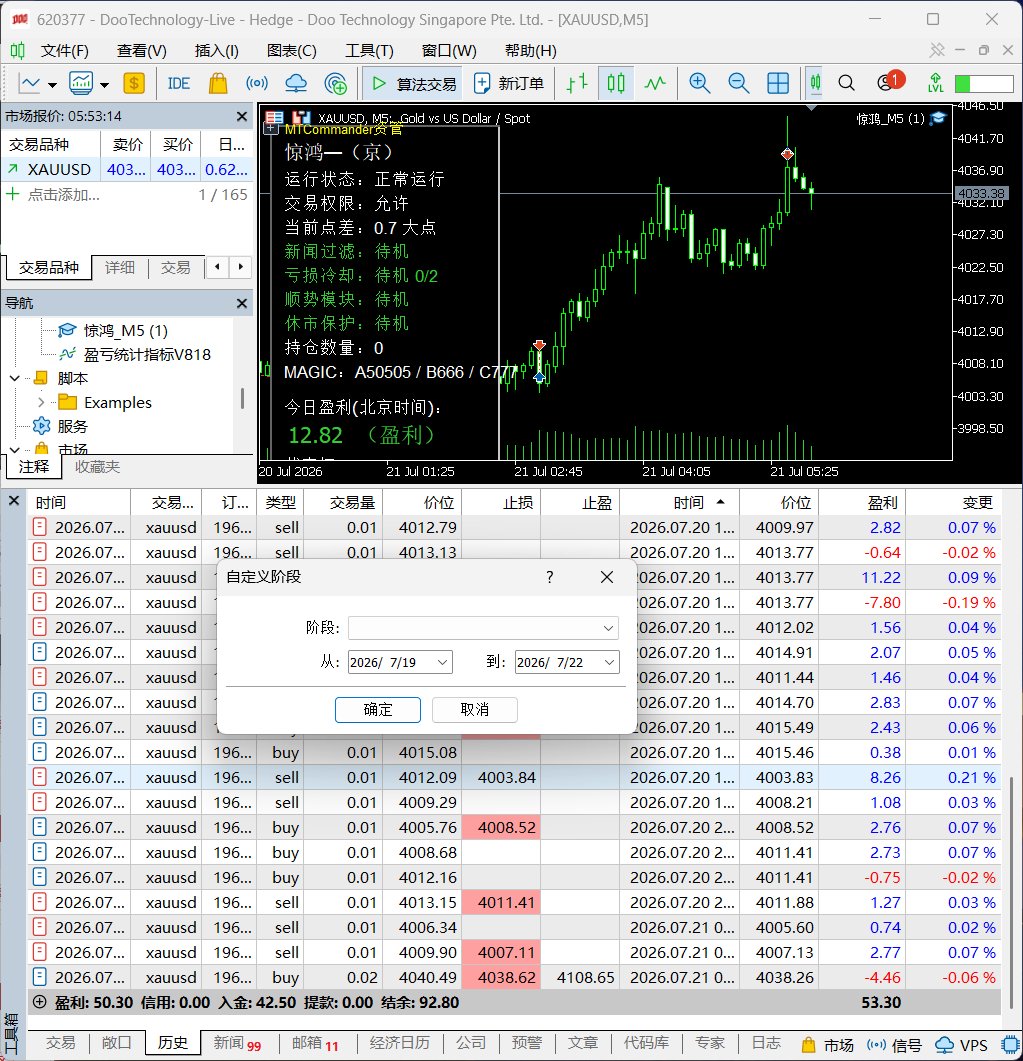Switch to the 详细 tab in Market Watch
Image resolution: width=1023 pixels, height=1061 pixels.
(x=120, y=267)
